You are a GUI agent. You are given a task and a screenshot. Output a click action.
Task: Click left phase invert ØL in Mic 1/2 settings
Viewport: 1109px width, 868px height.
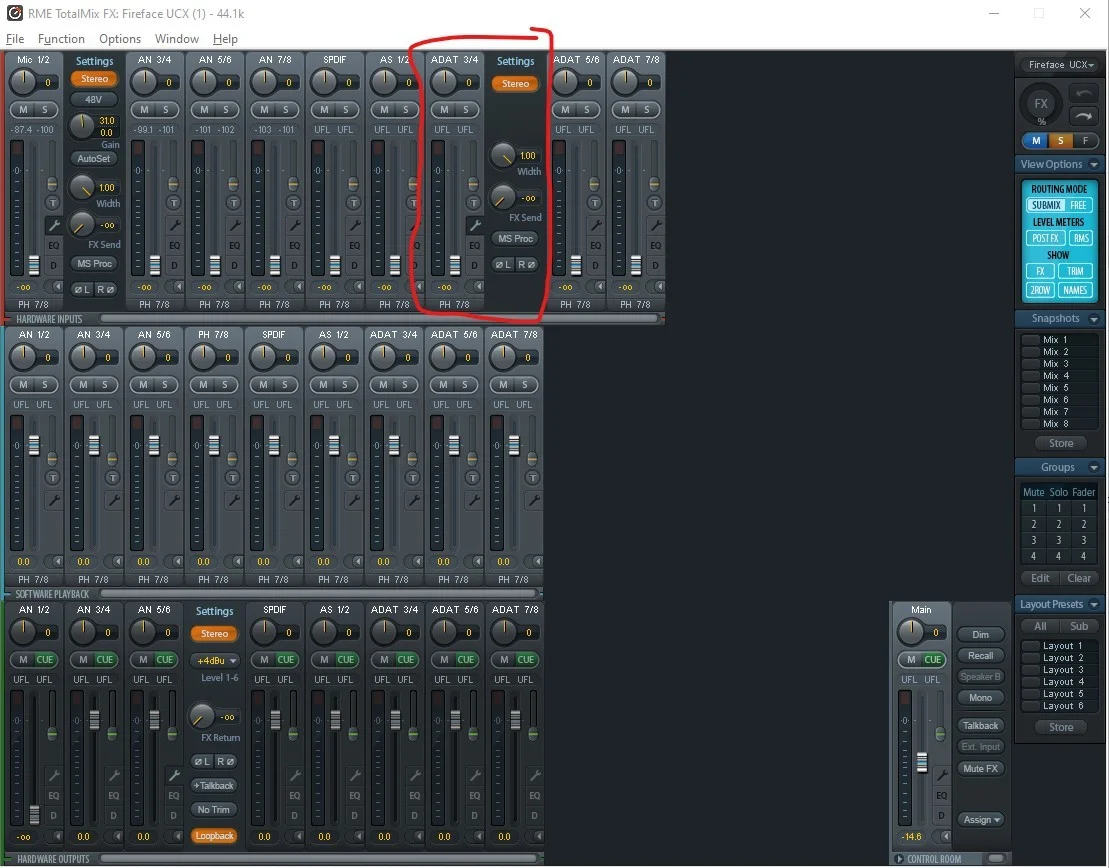(82, 289)
